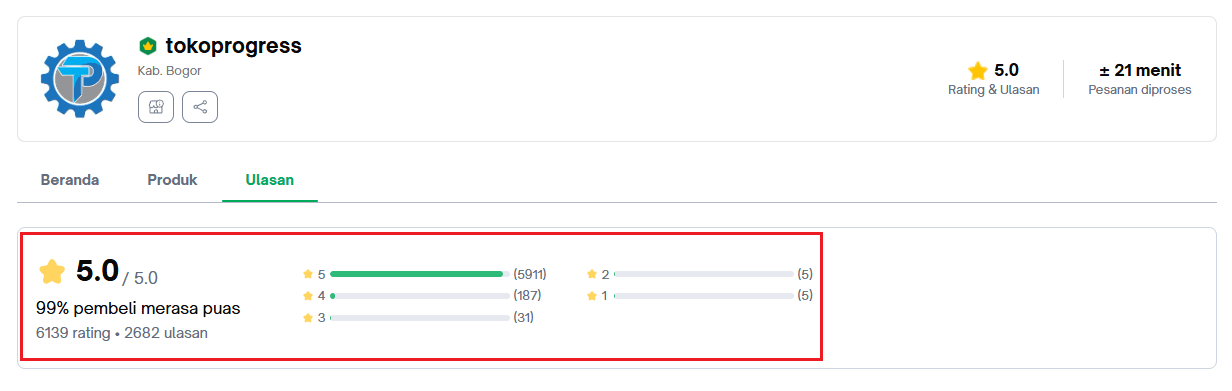Share the tokoprogress shop
This screenshot has width=1232, height=391.
click(200, 107)
